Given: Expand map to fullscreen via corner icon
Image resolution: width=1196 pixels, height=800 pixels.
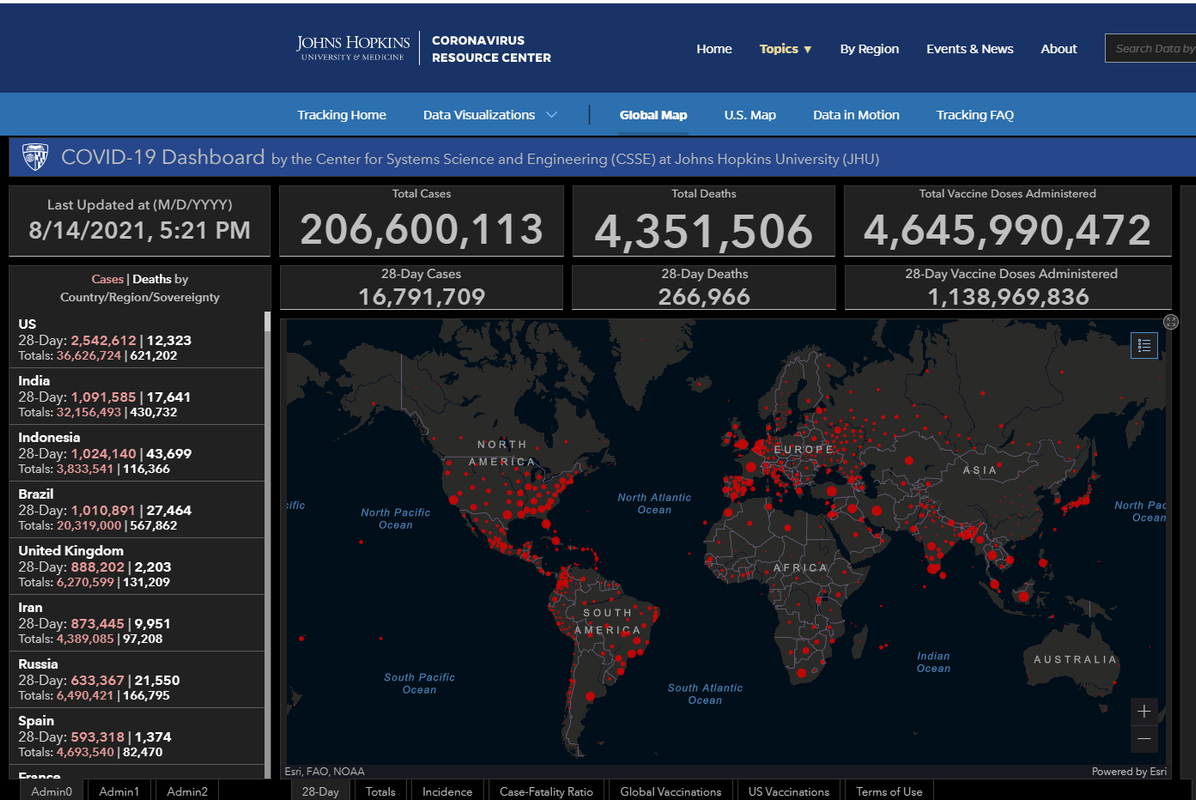Looking at the screenshot, I should (x=1171, y=322).
